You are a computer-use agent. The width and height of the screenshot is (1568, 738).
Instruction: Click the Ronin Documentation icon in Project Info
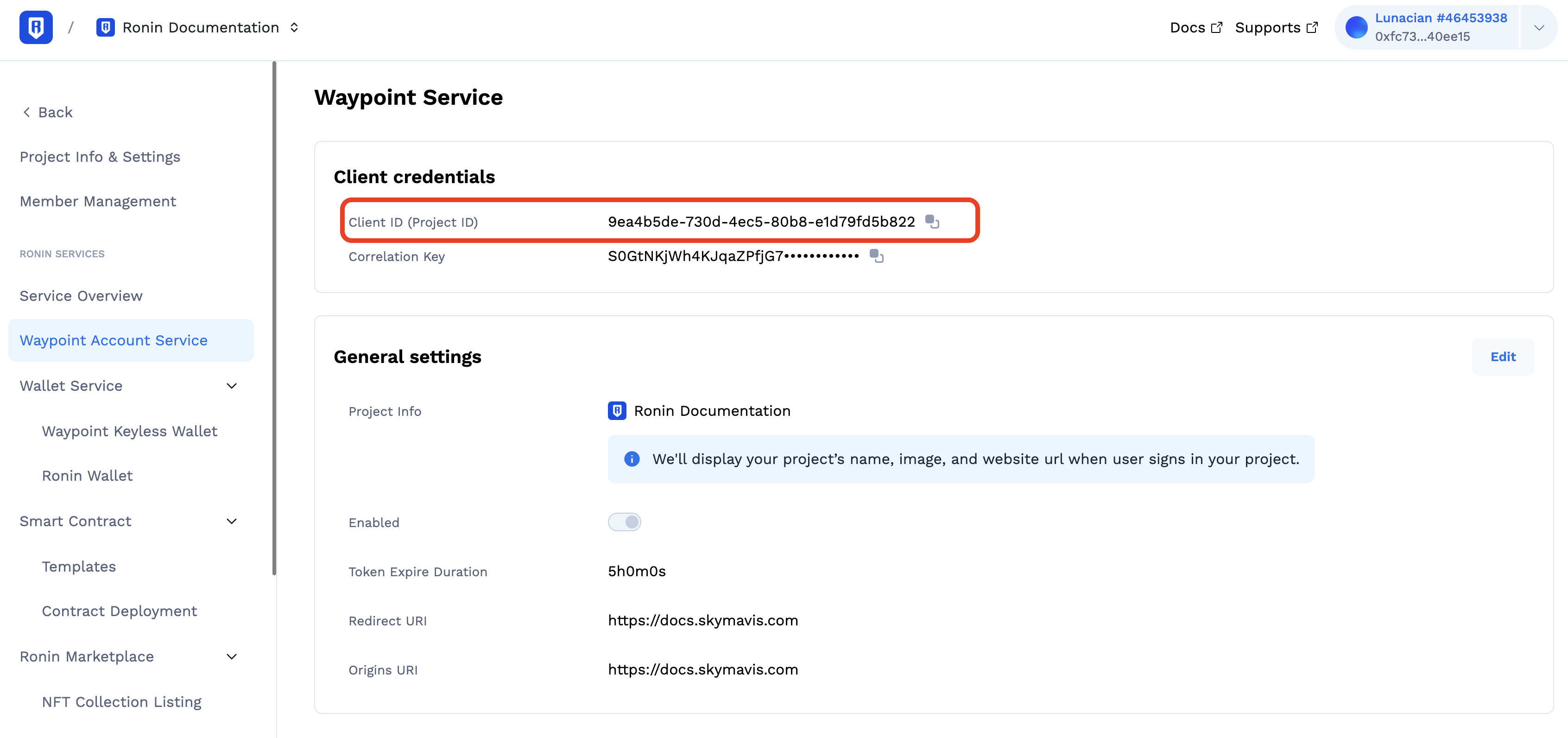coord(617,411)
